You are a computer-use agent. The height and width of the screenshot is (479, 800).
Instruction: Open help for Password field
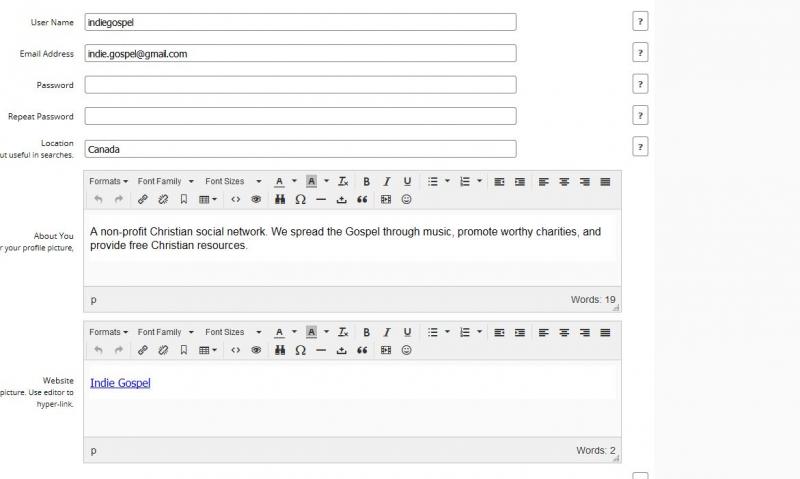640,84
